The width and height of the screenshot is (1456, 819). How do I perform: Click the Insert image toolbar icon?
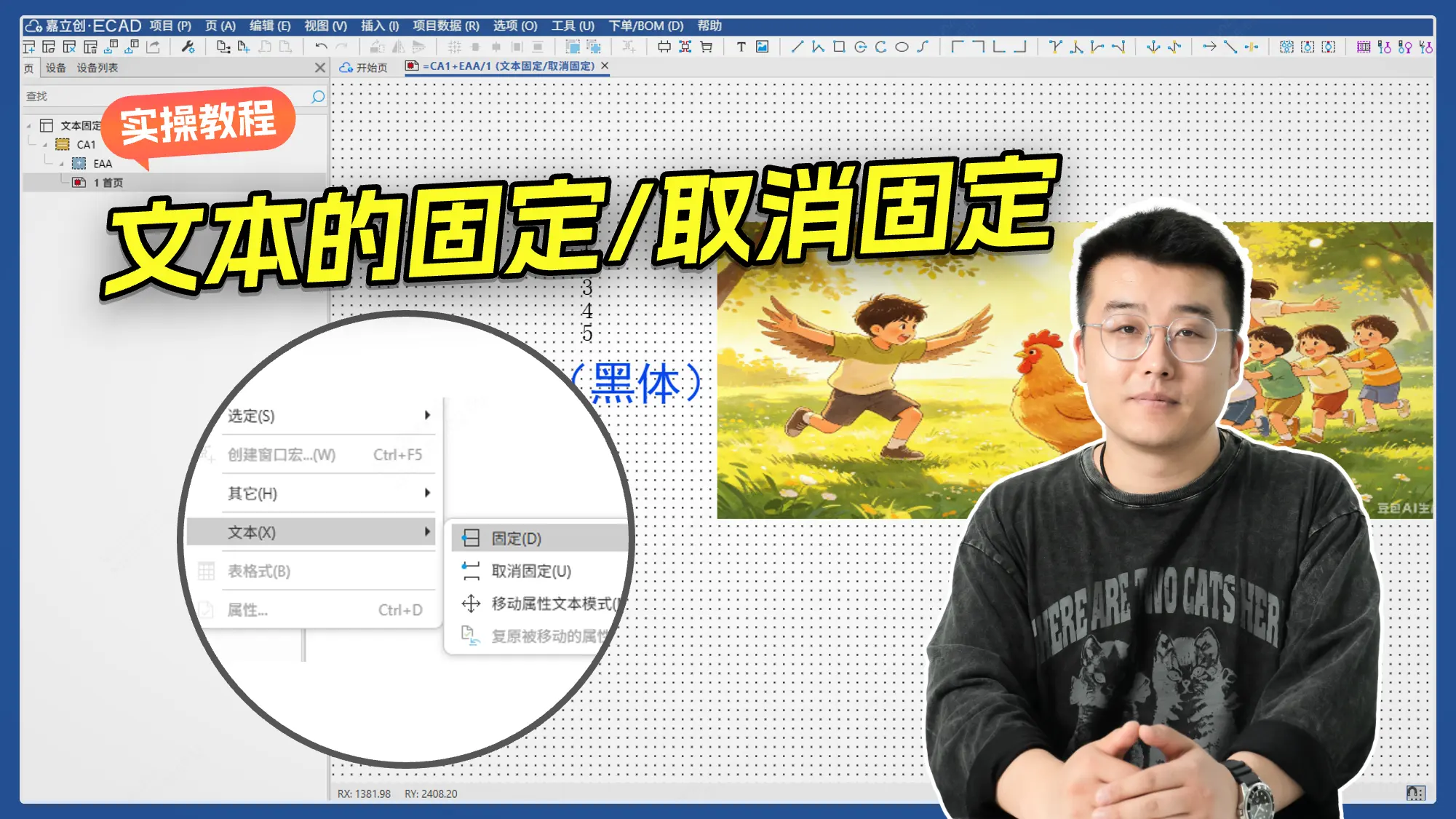click(762, 47)
